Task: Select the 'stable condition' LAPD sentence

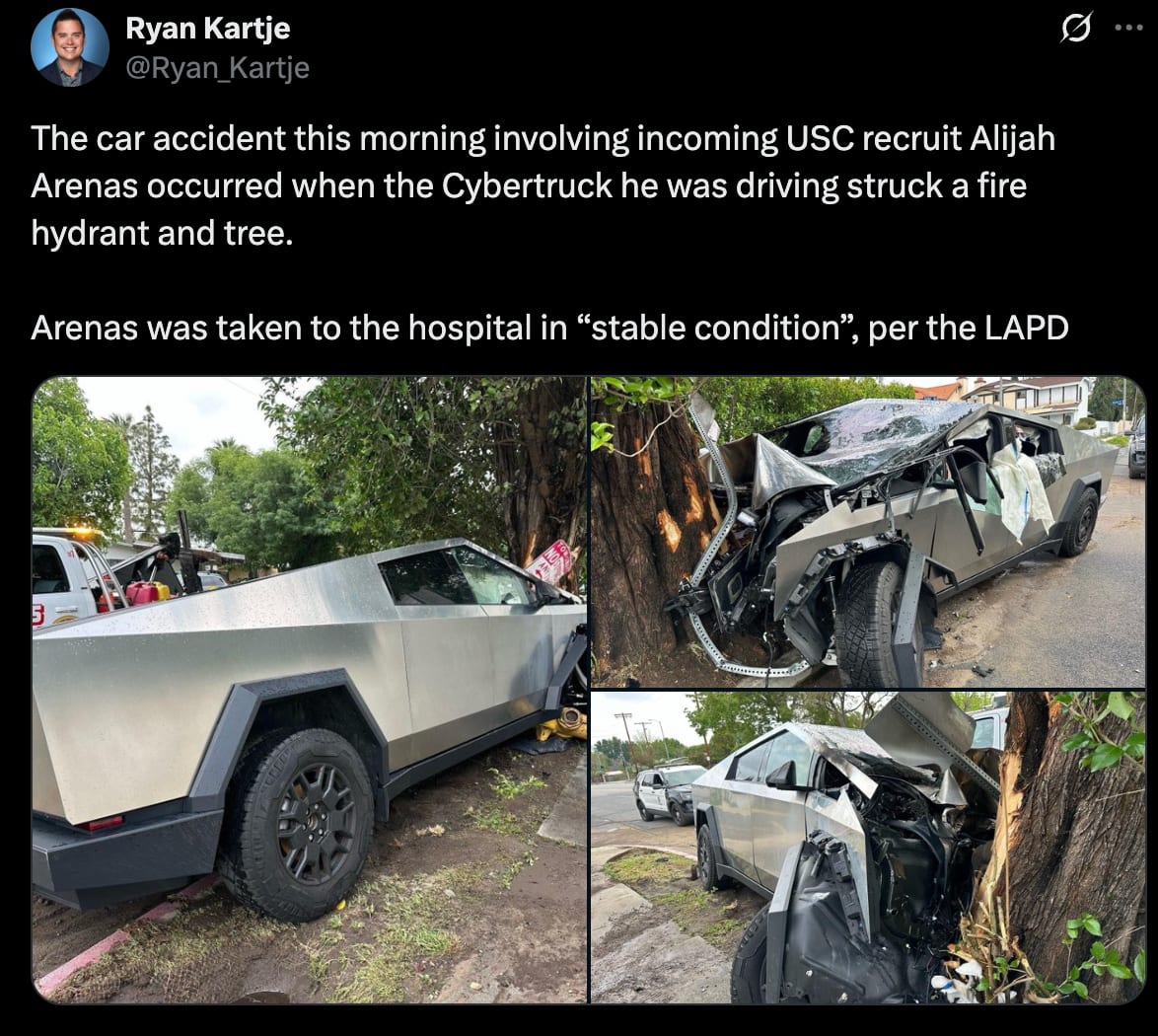Action: [x=549, y=328]
